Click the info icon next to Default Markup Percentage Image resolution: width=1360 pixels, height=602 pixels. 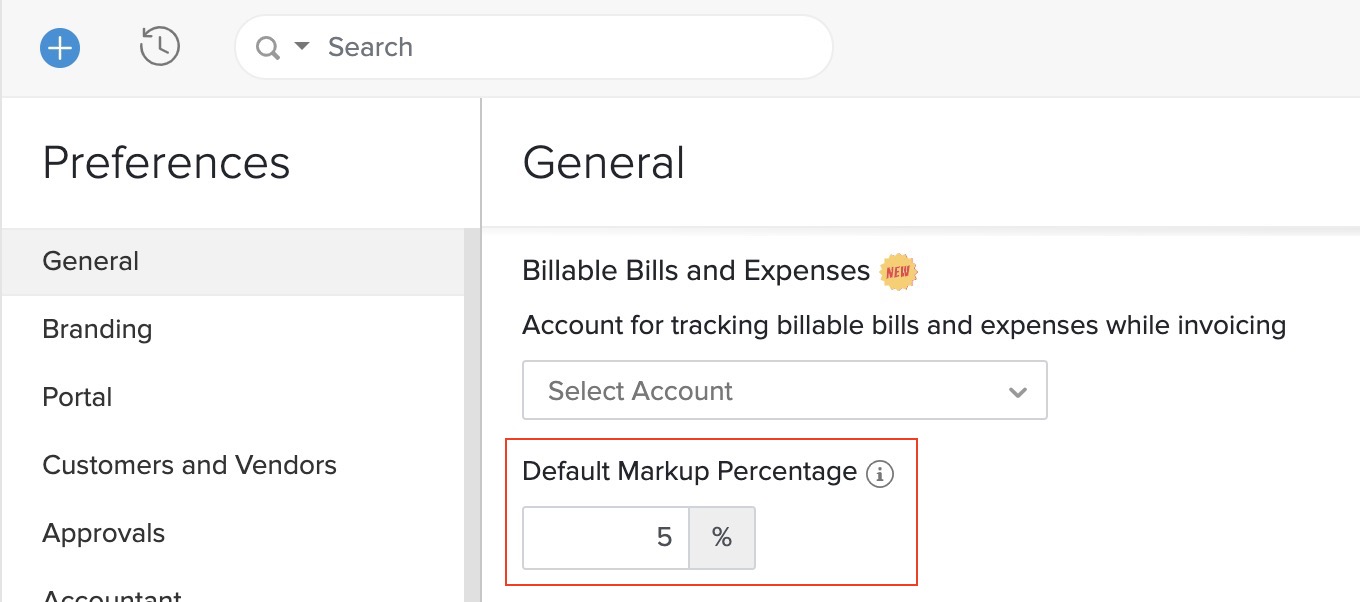[880, 475]
